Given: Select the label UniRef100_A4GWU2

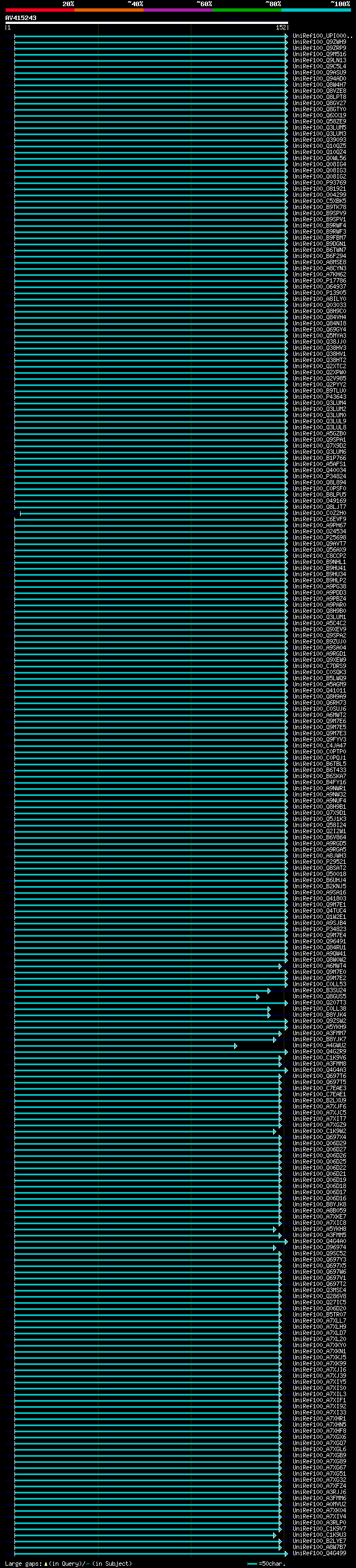Looking at the screenshot, I should [x=319, y=1046].
